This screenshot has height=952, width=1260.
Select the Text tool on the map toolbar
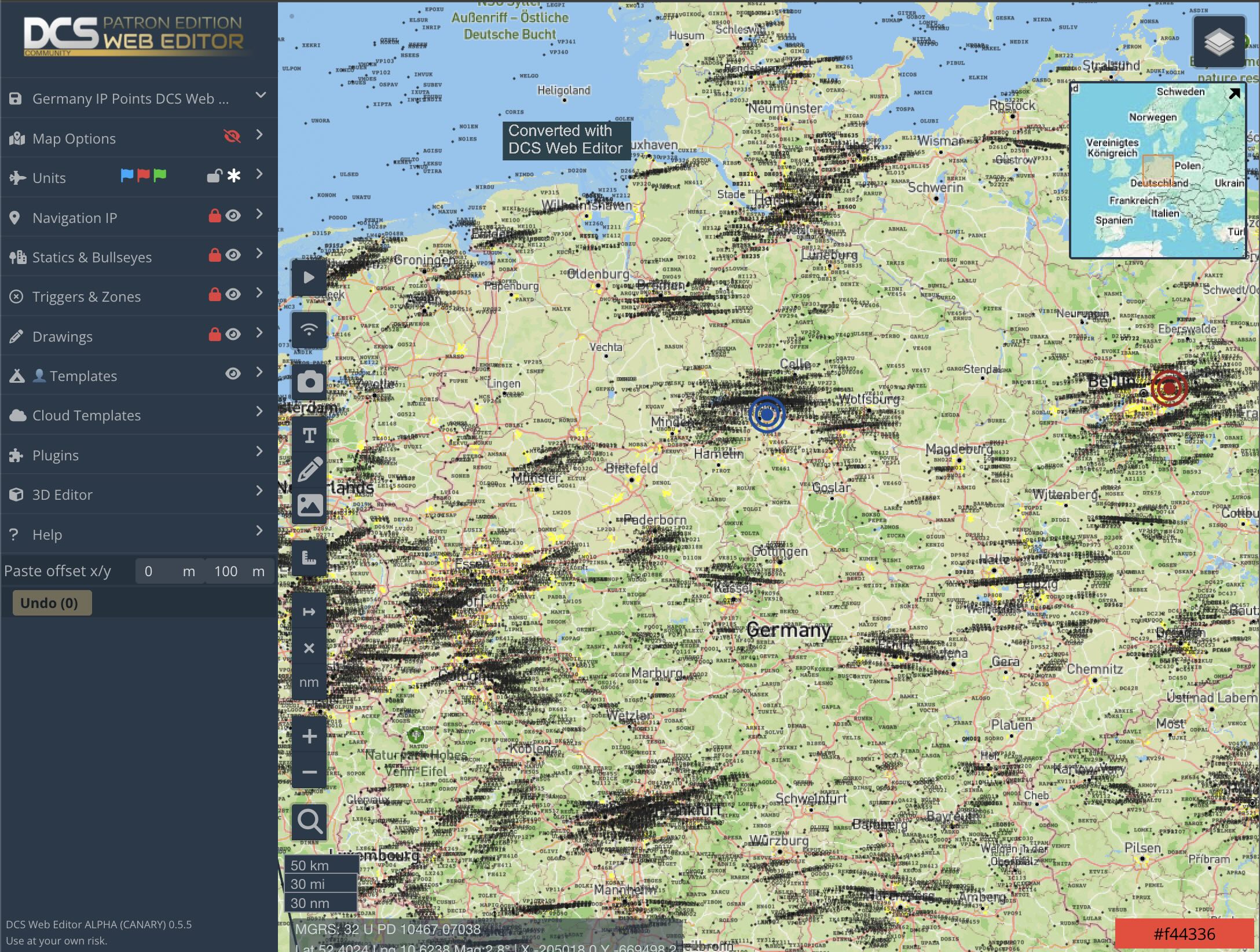pyautogui.click(x=310, y=434)
